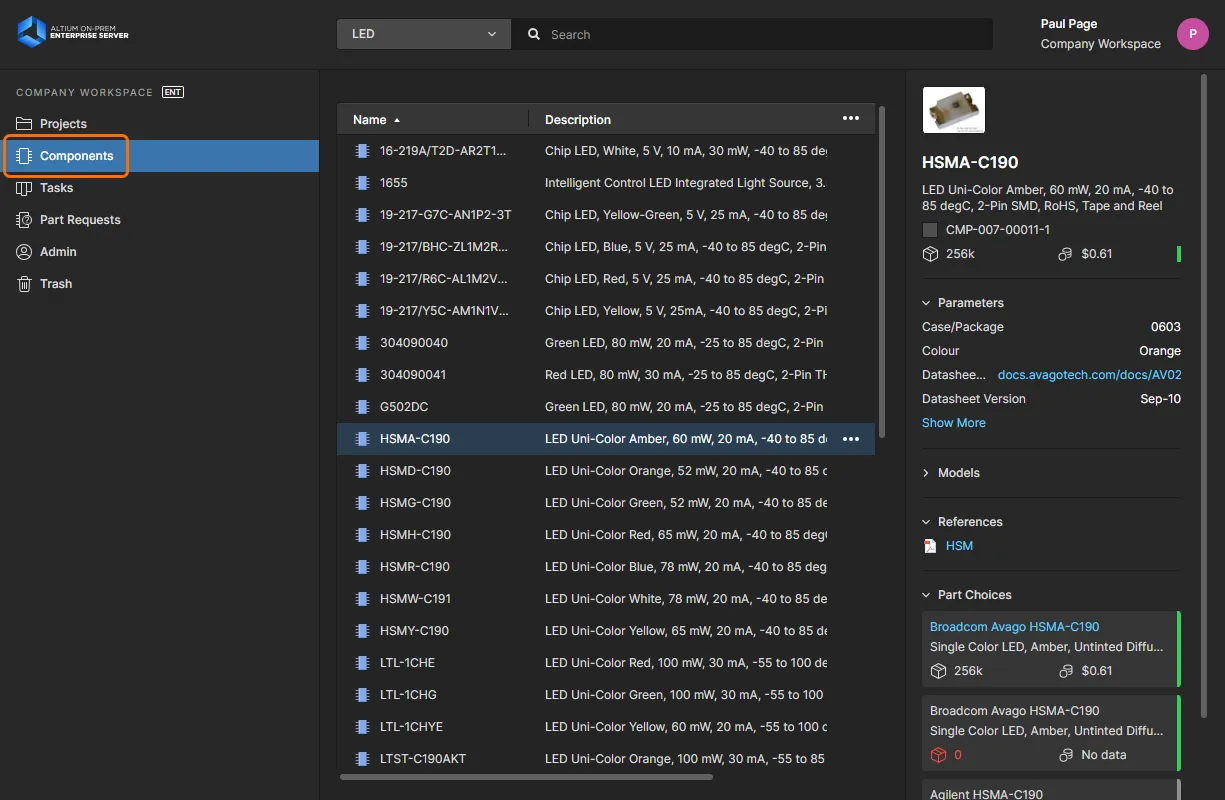Collapse the Part Choices section
The image size is (1225, 800).
point(926,595)
